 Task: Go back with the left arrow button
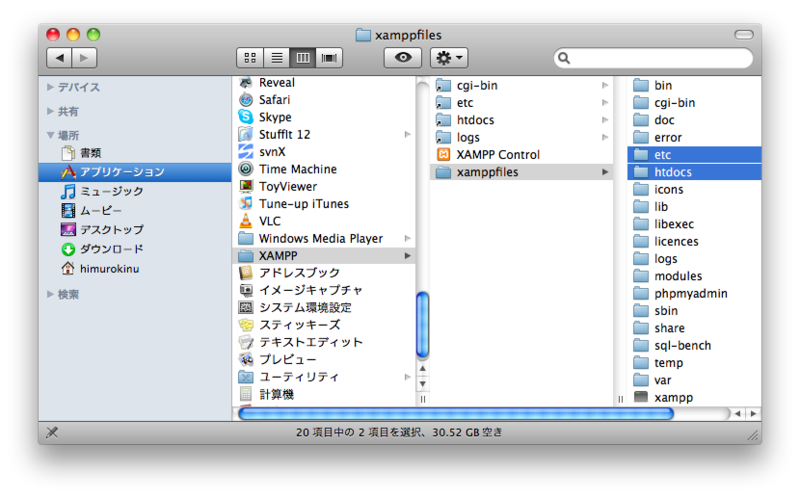(x=59, y=58)
